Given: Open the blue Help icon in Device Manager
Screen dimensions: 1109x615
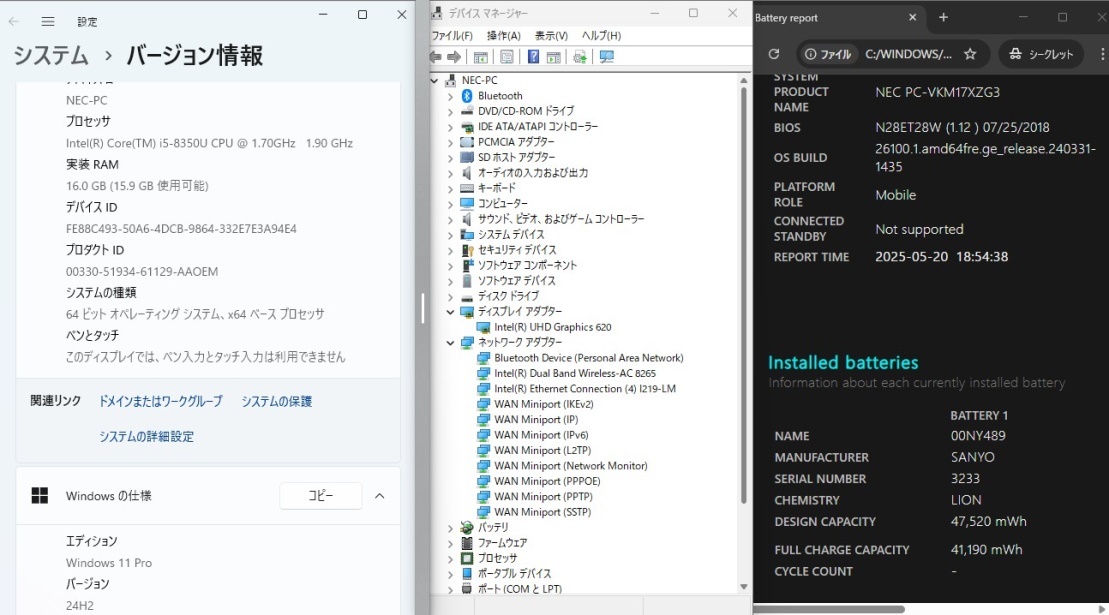Looking at the screenshot, I should [x=533, y=57].
